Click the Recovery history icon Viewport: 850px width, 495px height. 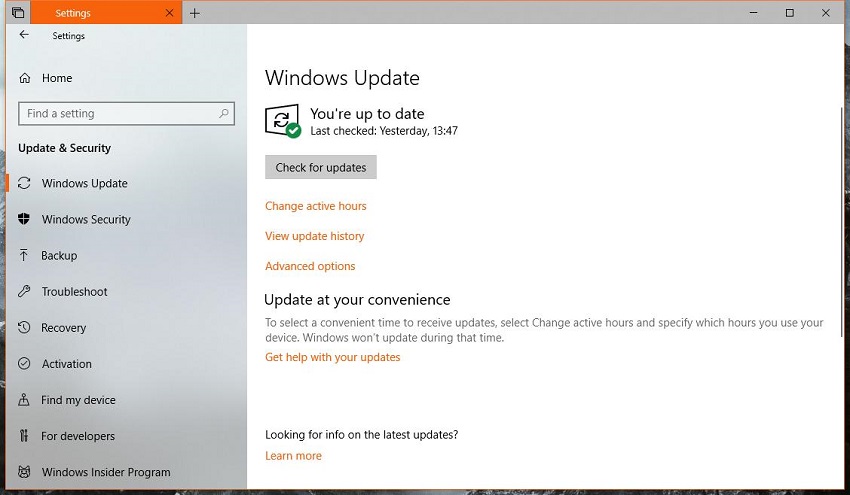click(24, 328)
